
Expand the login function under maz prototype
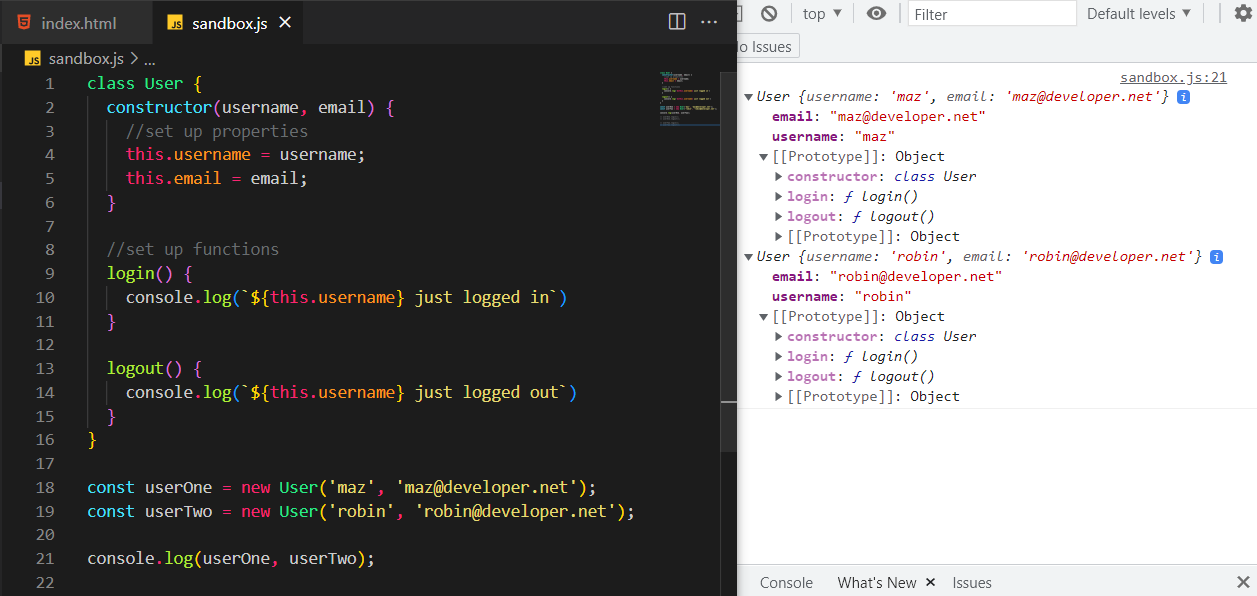tap(779, 197)
